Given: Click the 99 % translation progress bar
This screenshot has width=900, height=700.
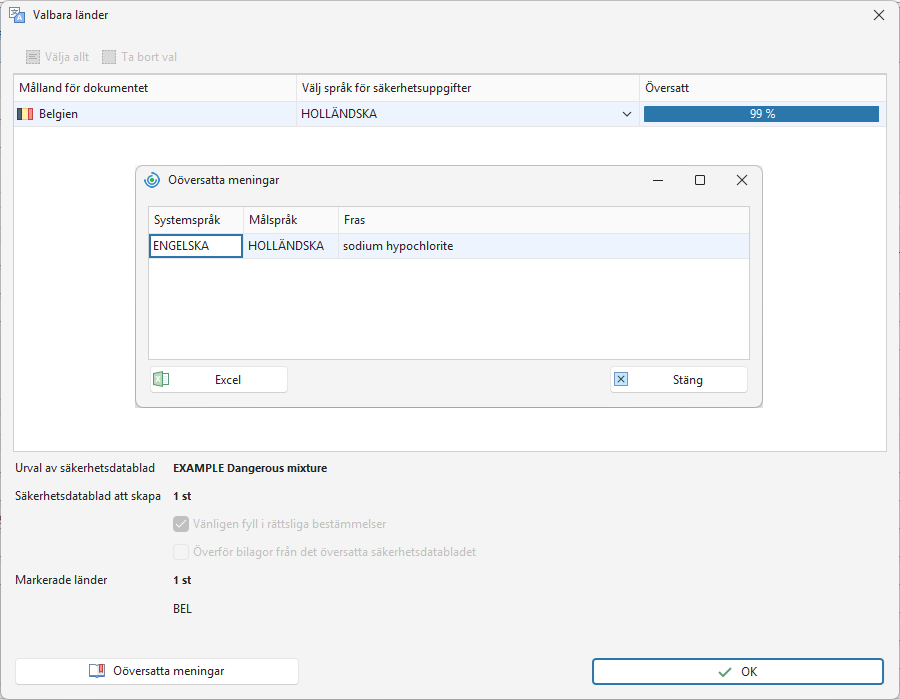Looking at the screenshot, I should coord(761,114).
